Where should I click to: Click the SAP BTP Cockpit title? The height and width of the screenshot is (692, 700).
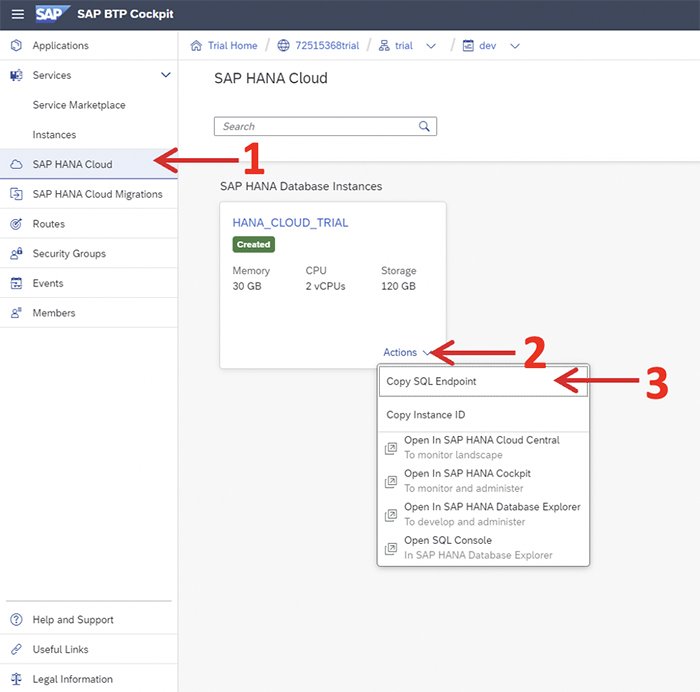(x=125, y=14)
